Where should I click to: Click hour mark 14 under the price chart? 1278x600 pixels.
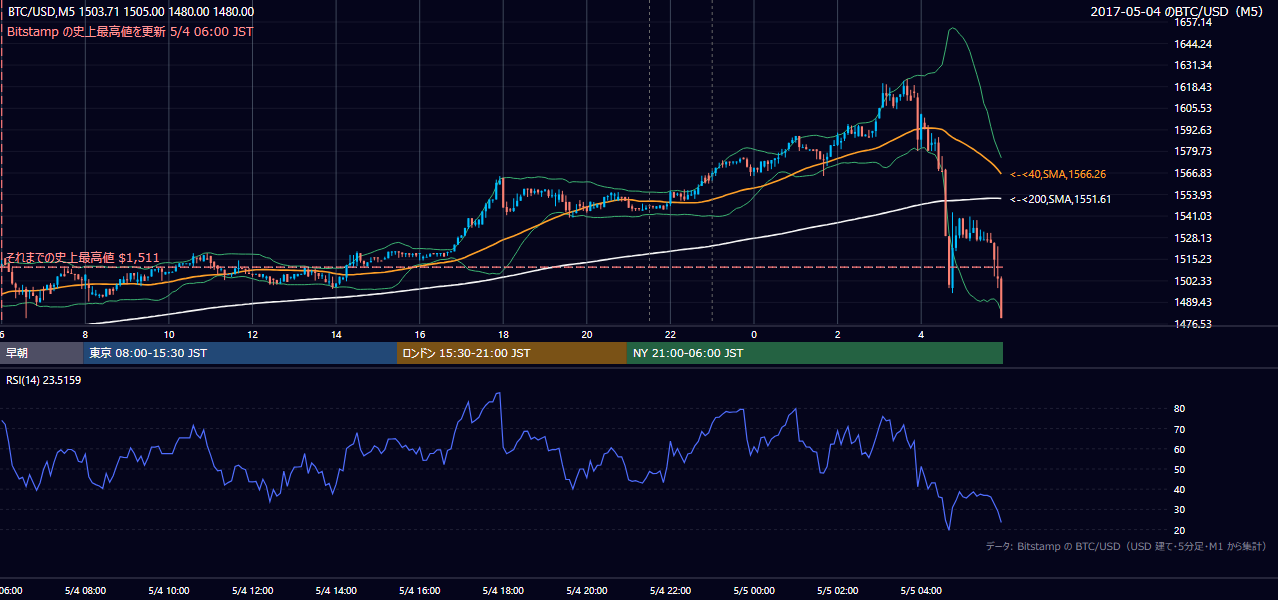336,334
